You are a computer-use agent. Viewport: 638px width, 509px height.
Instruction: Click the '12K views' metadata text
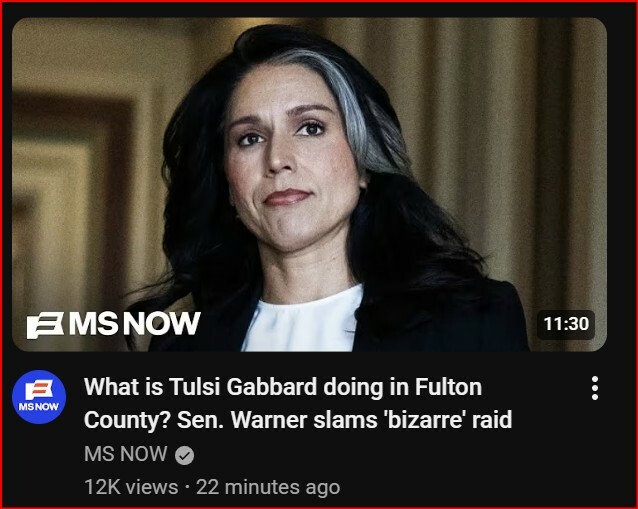pyautogui.click(x=131, y=487)
